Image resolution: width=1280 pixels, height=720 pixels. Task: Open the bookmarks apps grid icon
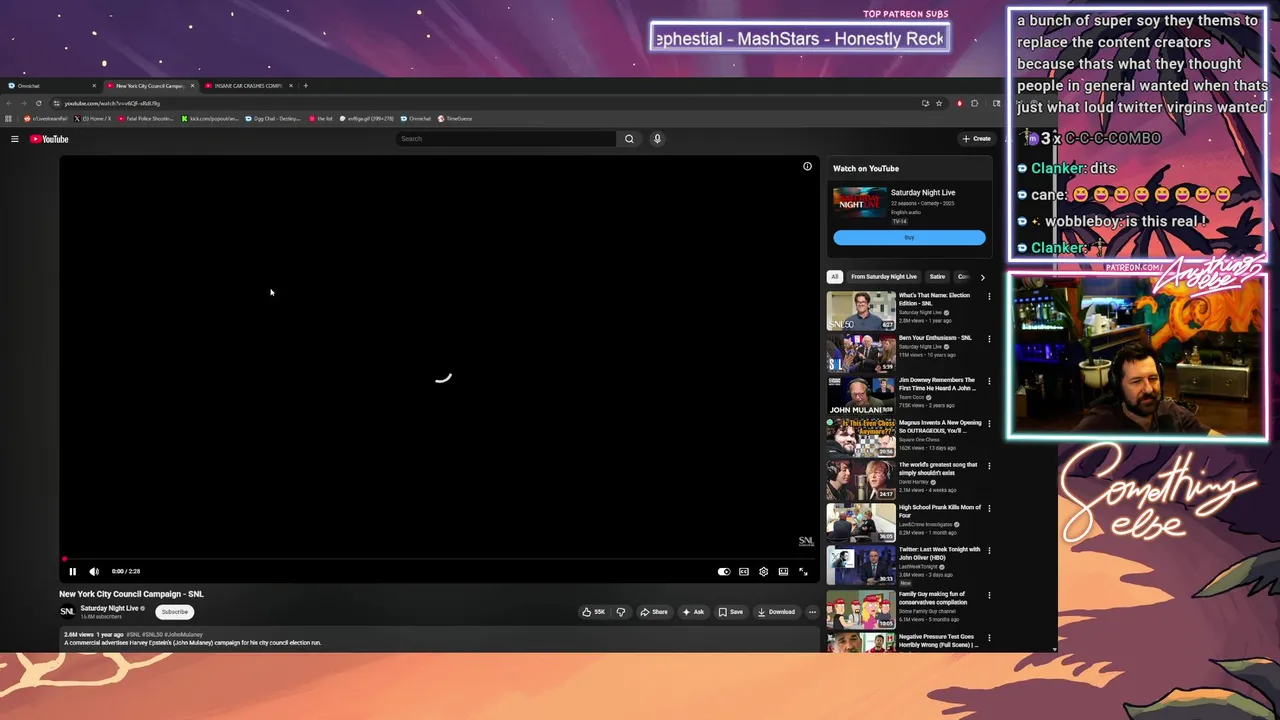coord(9,118)
